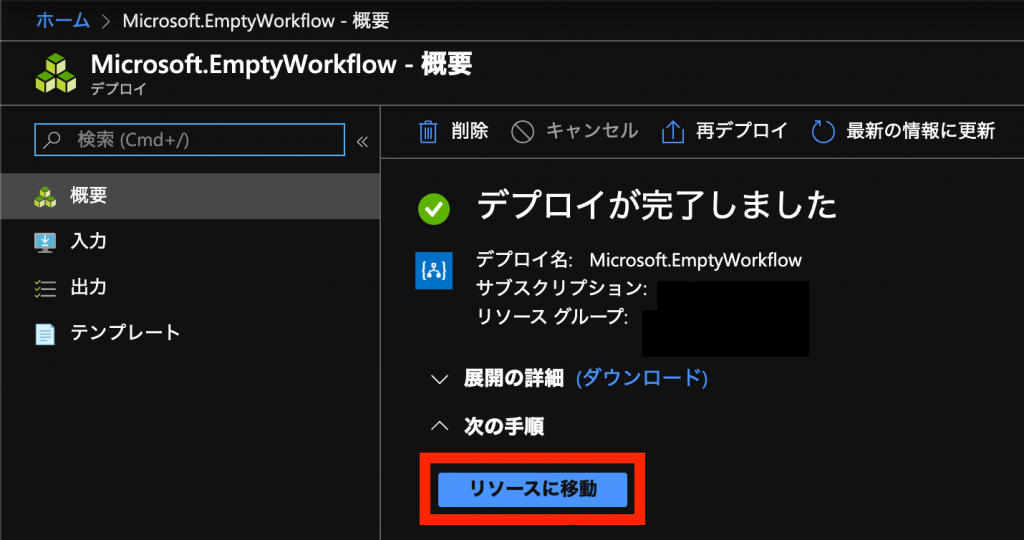This screenshot has height=540, width=1024.
Task: Click the デプロイが完了しました heading
Action: 657,206
